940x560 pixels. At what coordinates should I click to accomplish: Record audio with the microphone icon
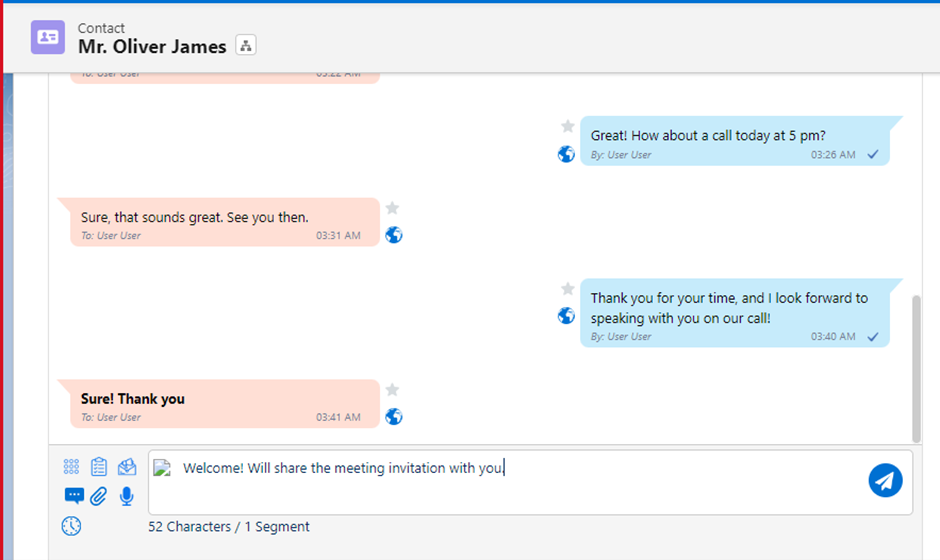pyautogui.click(x=127, y=495)
